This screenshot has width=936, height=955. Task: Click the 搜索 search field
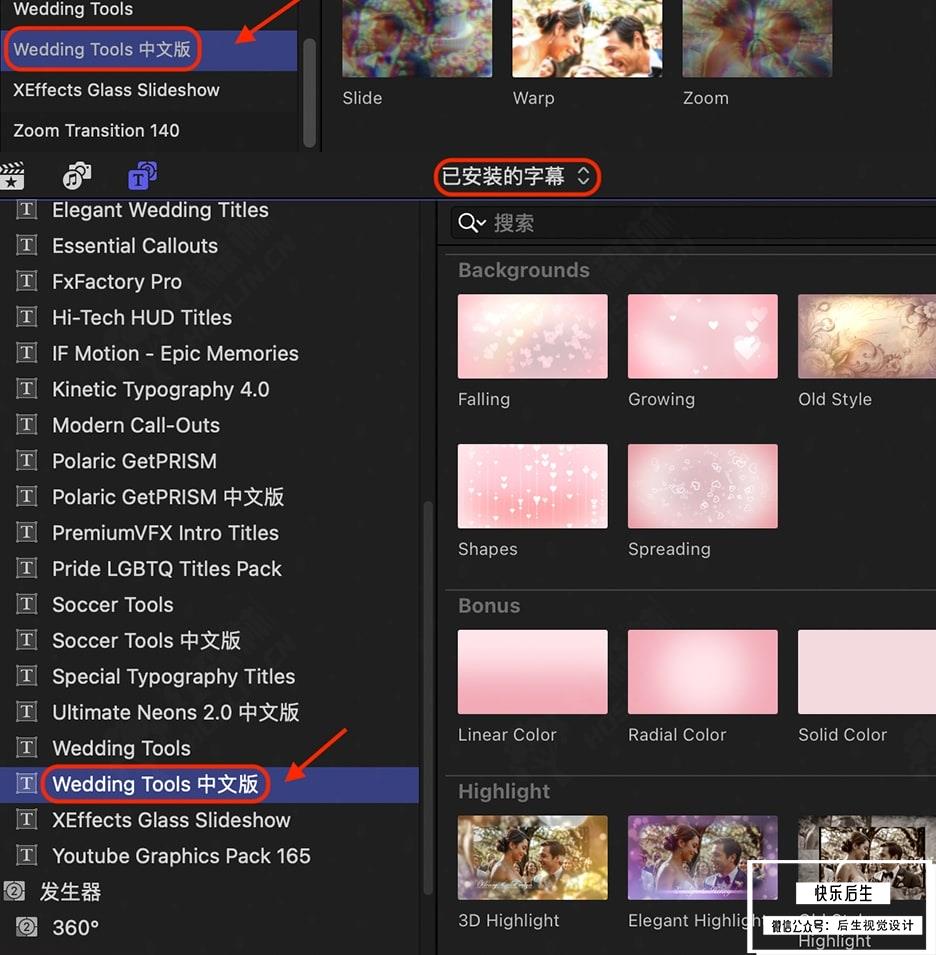point(693,223)
